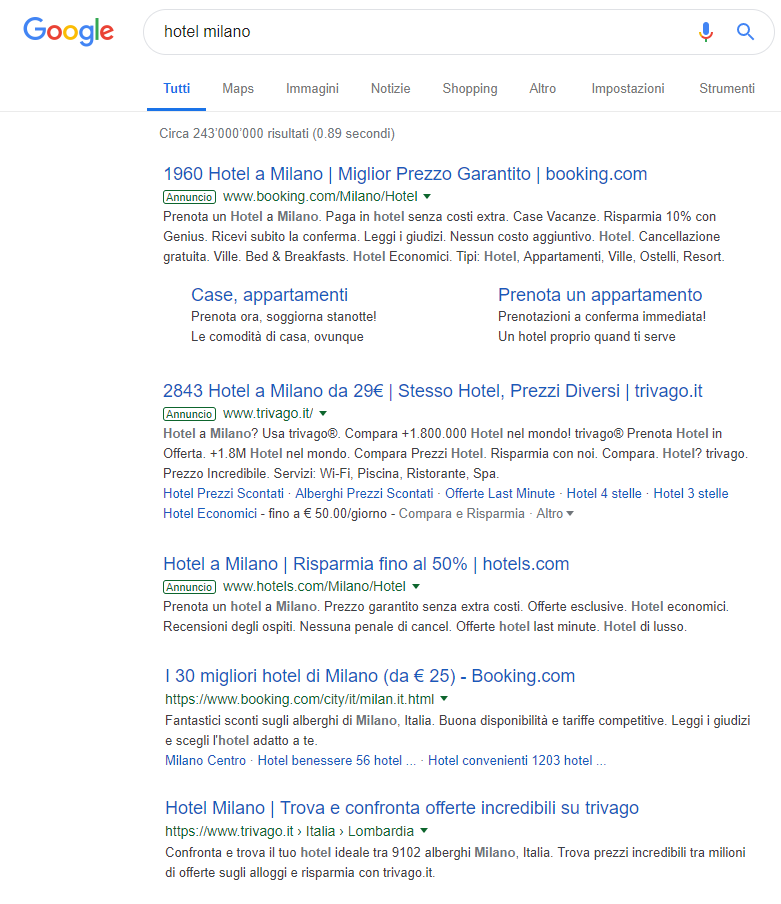Open dropdown arrow next to booking.com/city/it/milan.it.html
This screenshot has width=781, height=904.
point(444,699)
